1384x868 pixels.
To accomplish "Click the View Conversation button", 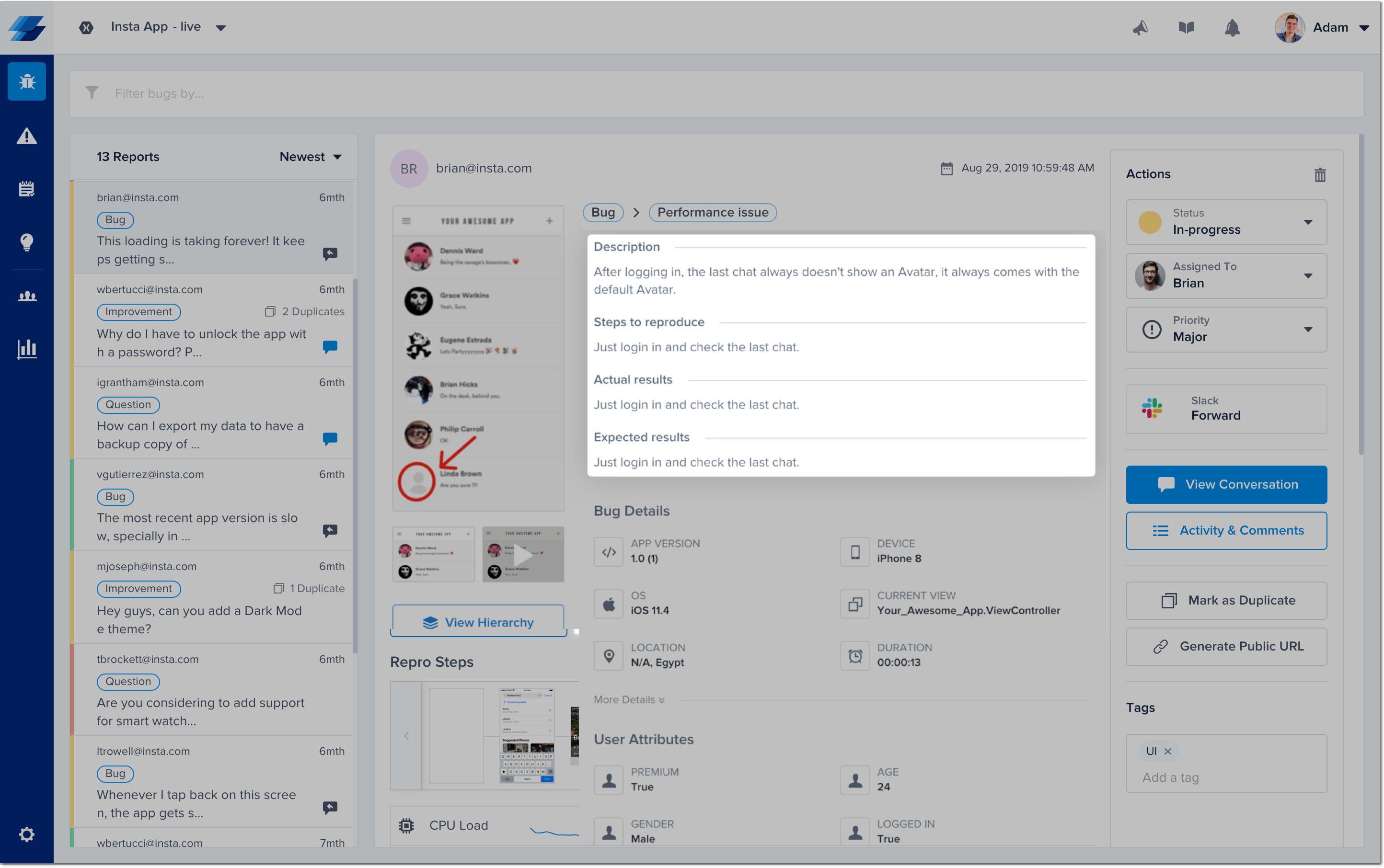I will tap(1226, 484).
